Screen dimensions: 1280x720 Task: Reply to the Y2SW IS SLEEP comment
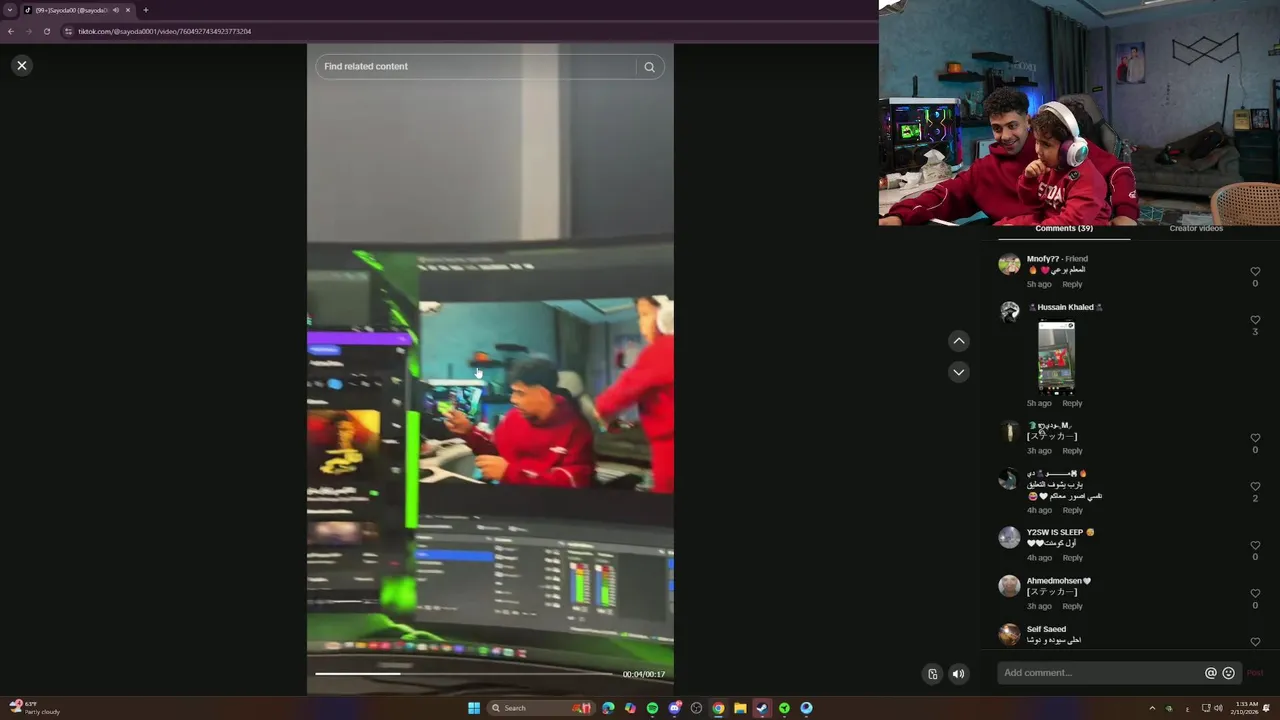click(x=1072, y=558)
